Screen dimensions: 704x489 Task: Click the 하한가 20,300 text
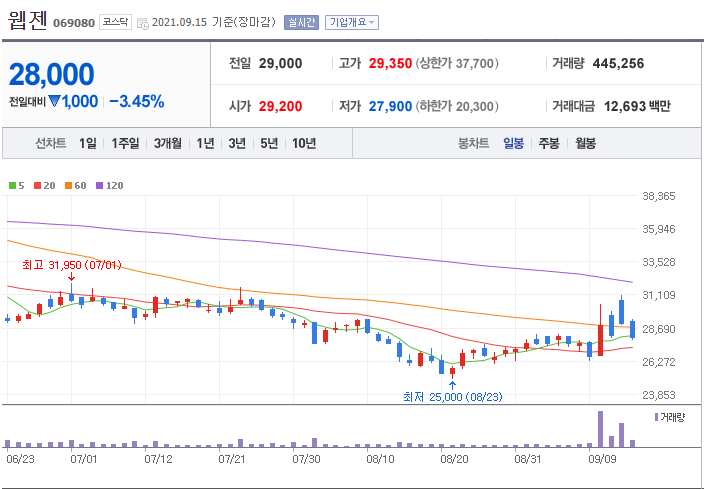pos(457,107)
